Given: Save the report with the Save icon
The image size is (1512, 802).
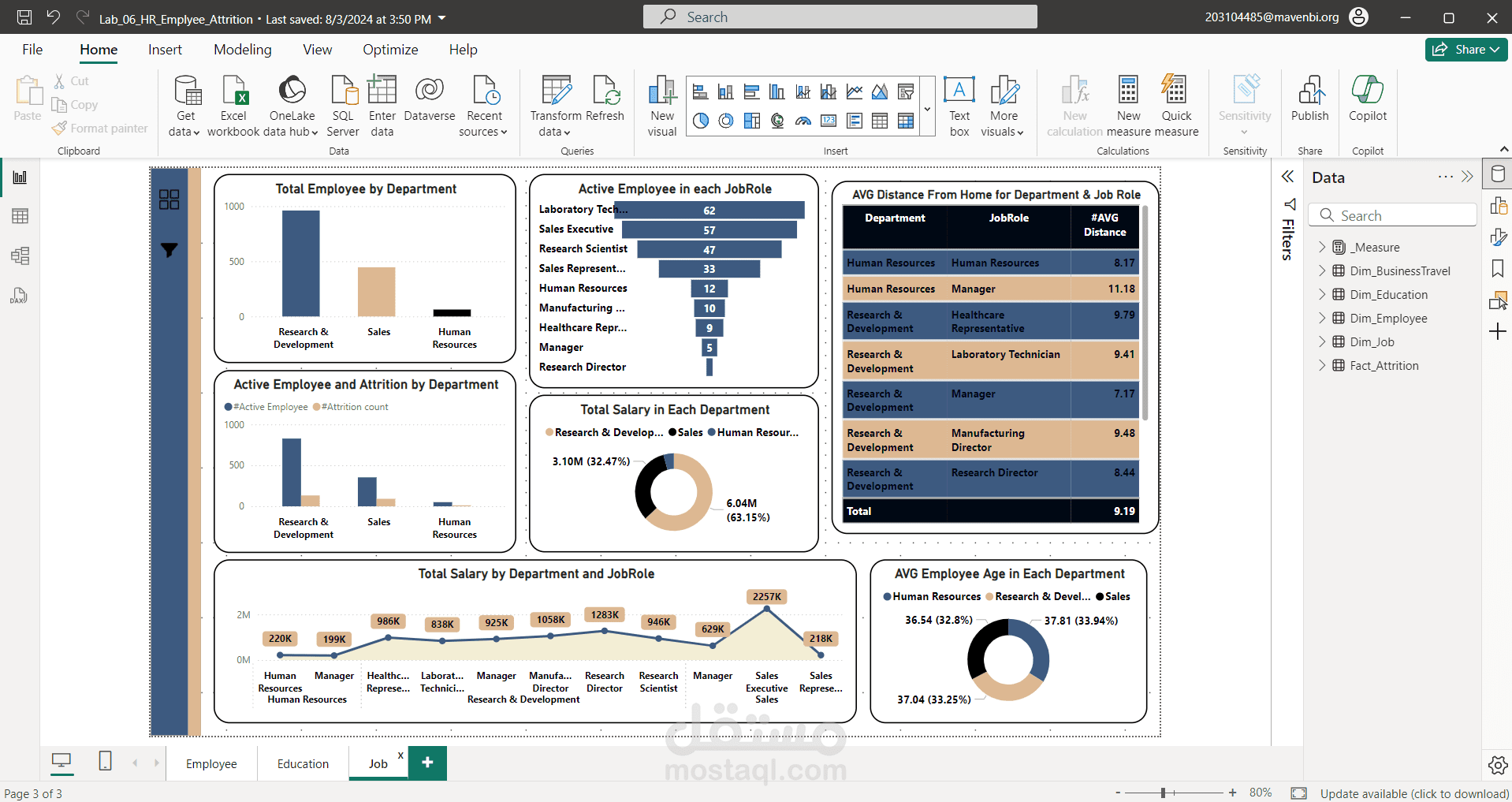Looking at the screenshot, I should pos(24,17).
